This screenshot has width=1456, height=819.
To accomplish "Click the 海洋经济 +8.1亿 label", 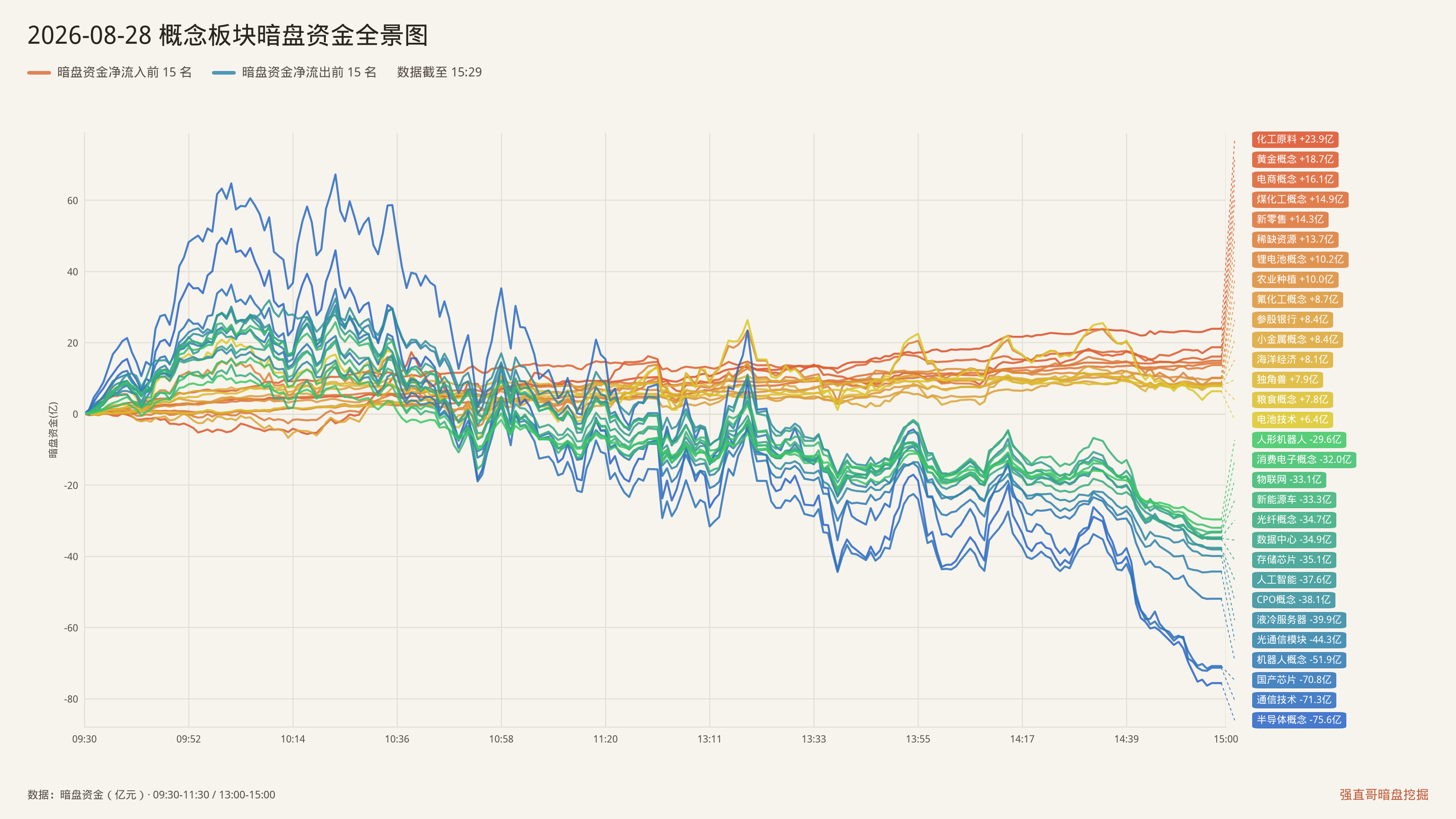I will pos(1292,359).
